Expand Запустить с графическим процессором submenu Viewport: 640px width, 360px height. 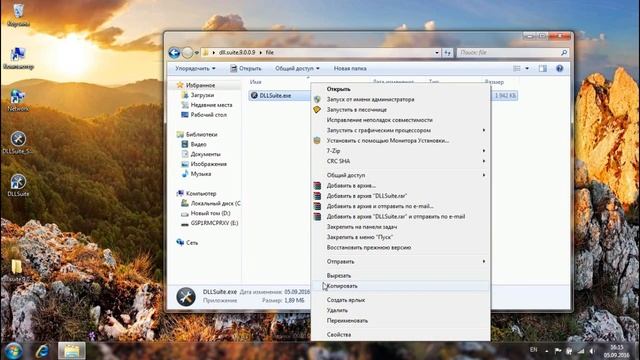(400, 130)
